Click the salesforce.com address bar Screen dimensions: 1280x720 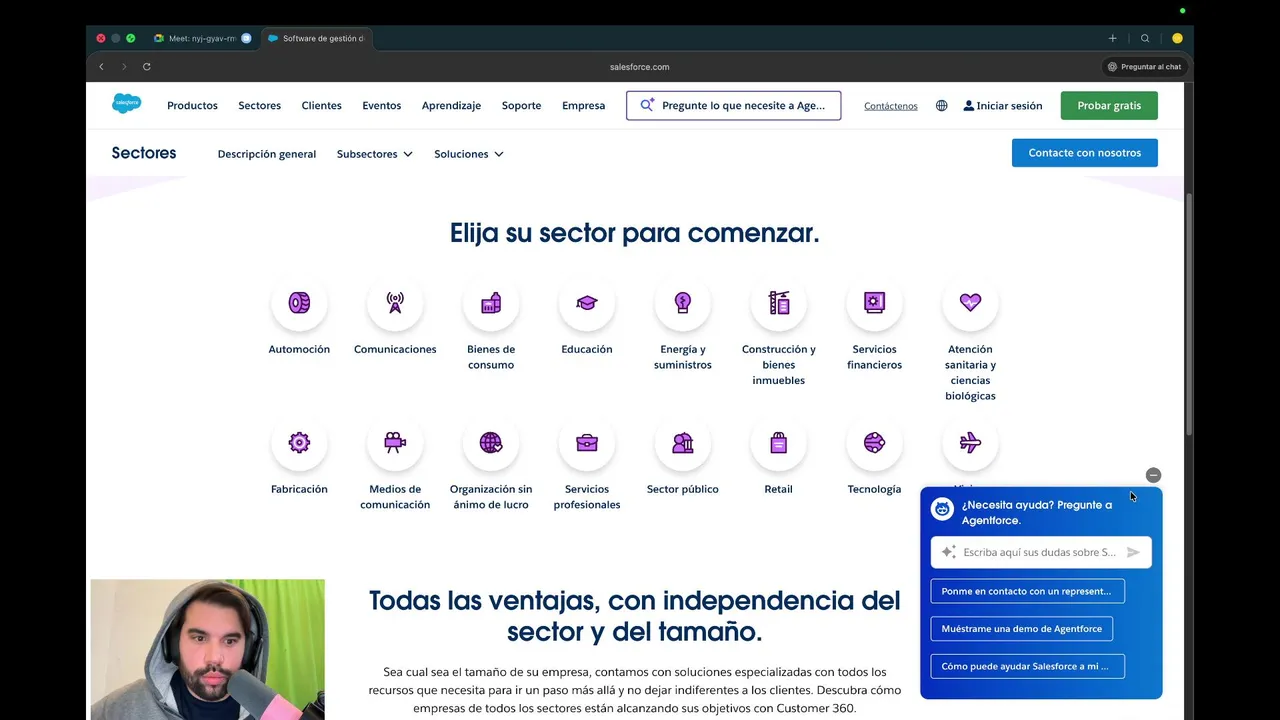639,67
